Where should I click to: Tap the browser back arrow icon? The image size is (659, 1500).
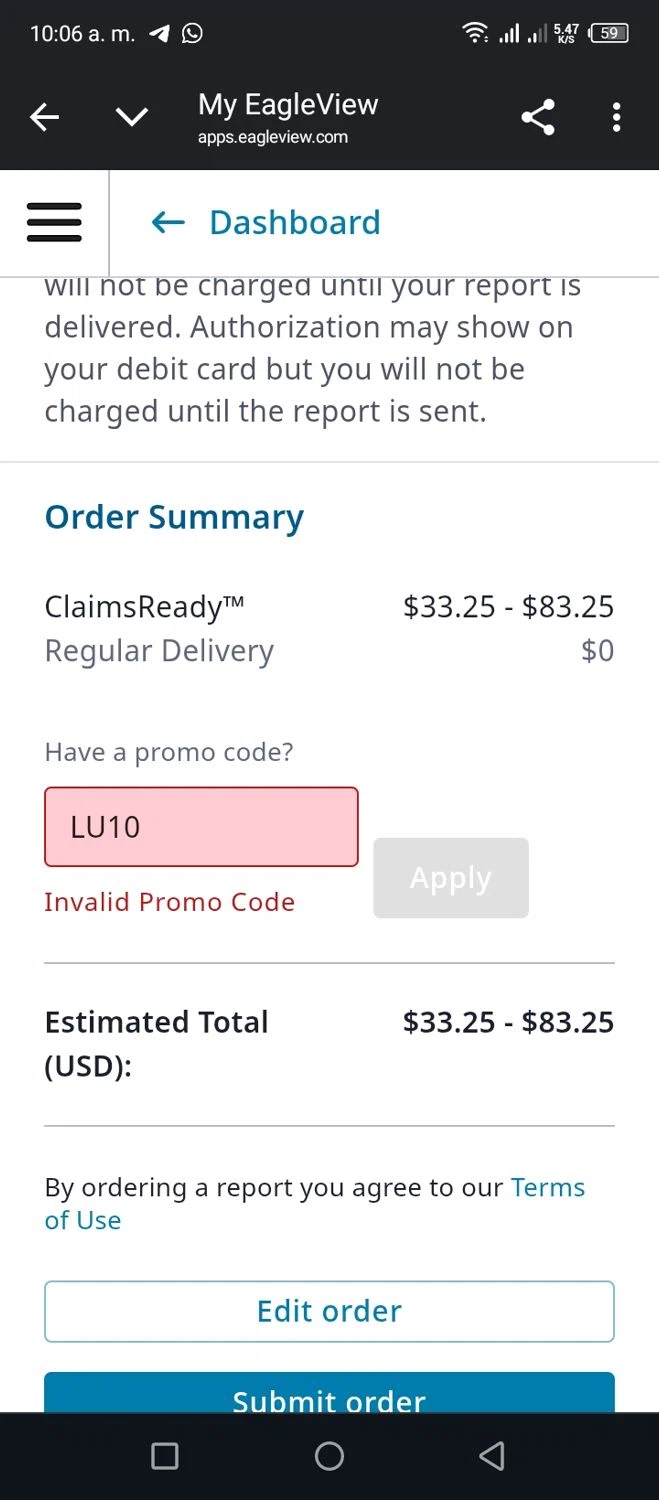click(x=44, y=118)
